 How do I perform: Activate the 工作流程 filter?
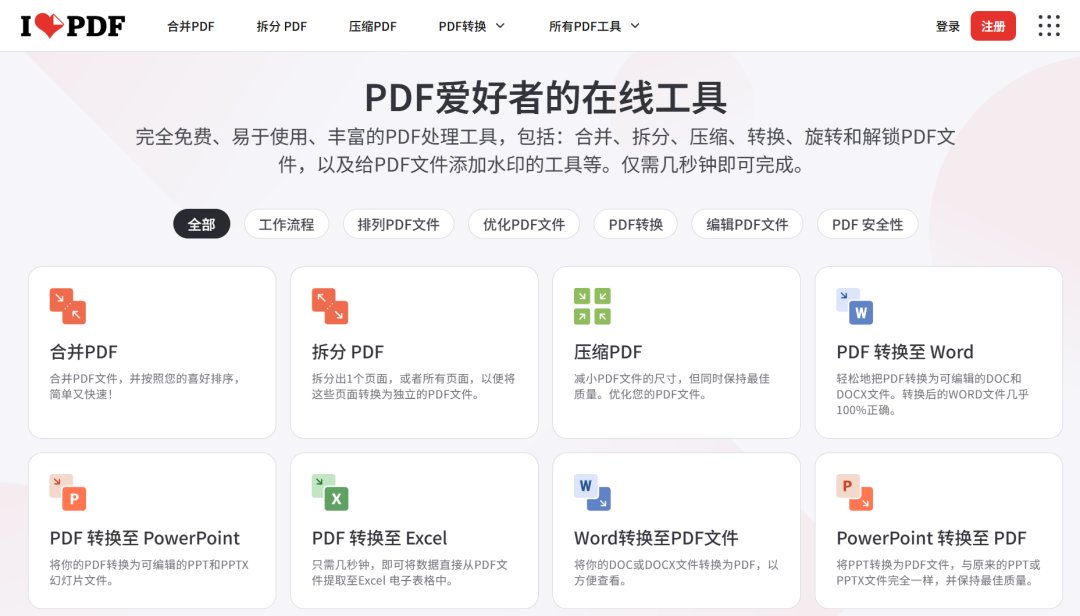(x=286, y=224)
